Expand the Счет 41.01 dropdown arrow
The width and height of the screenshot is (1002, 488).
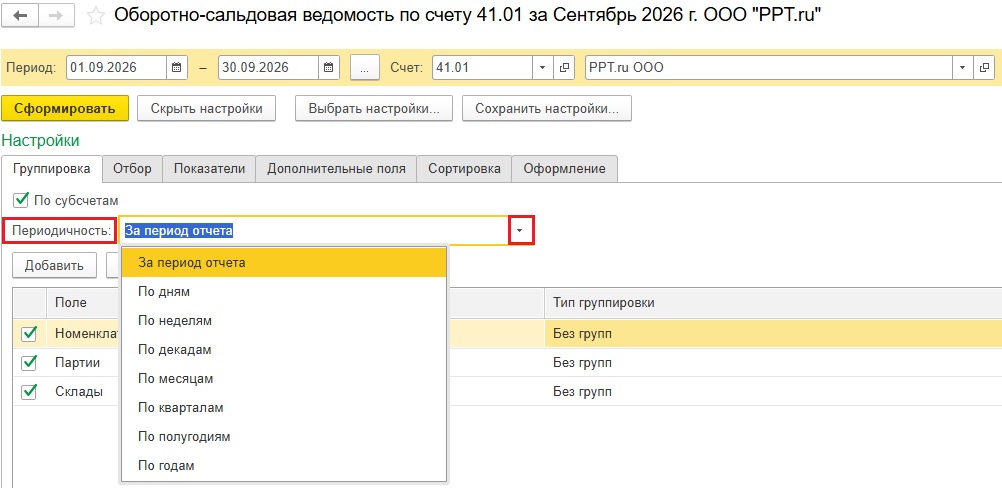coord(543,67)
